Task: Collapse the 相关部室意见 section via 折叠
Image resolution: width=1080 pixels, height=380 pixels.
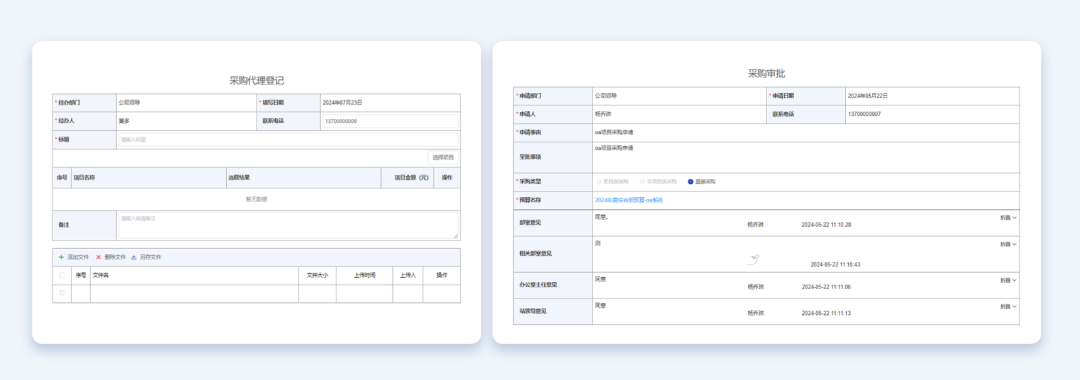Action: pos(1008,244)
